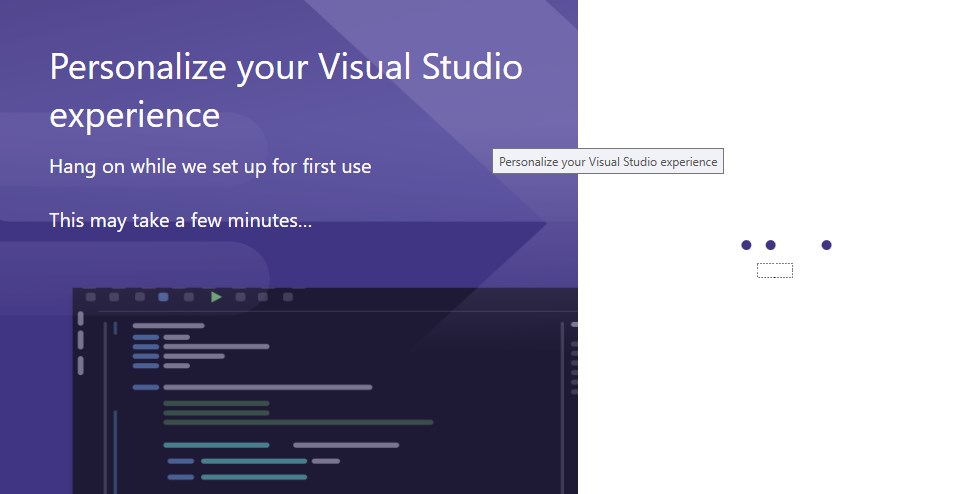Click the top gray code line in illustration
The height and width of the screenshot is (494, 969).
[x=168, y=325]
